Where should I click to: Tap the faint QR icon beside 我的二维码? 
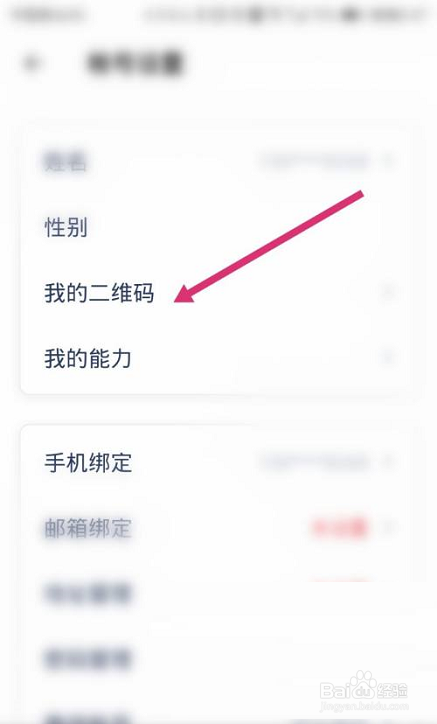pos(357,292)
